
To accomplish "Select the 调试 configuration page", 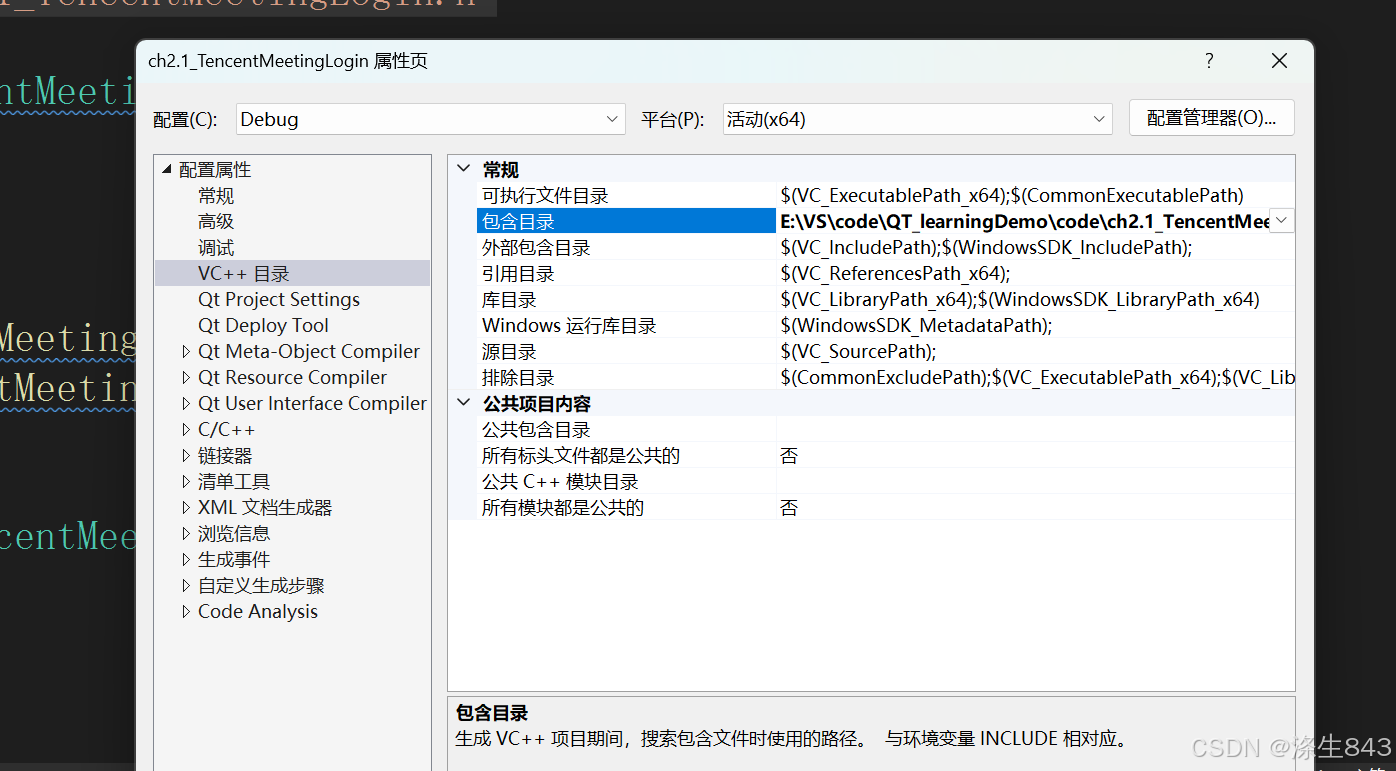I will pyautogui.click(x=215, y=247).
